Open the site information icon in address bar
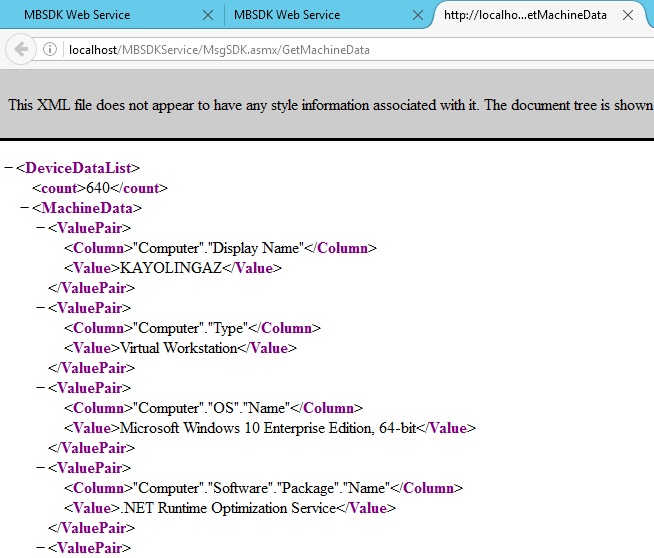 [50, 50]
